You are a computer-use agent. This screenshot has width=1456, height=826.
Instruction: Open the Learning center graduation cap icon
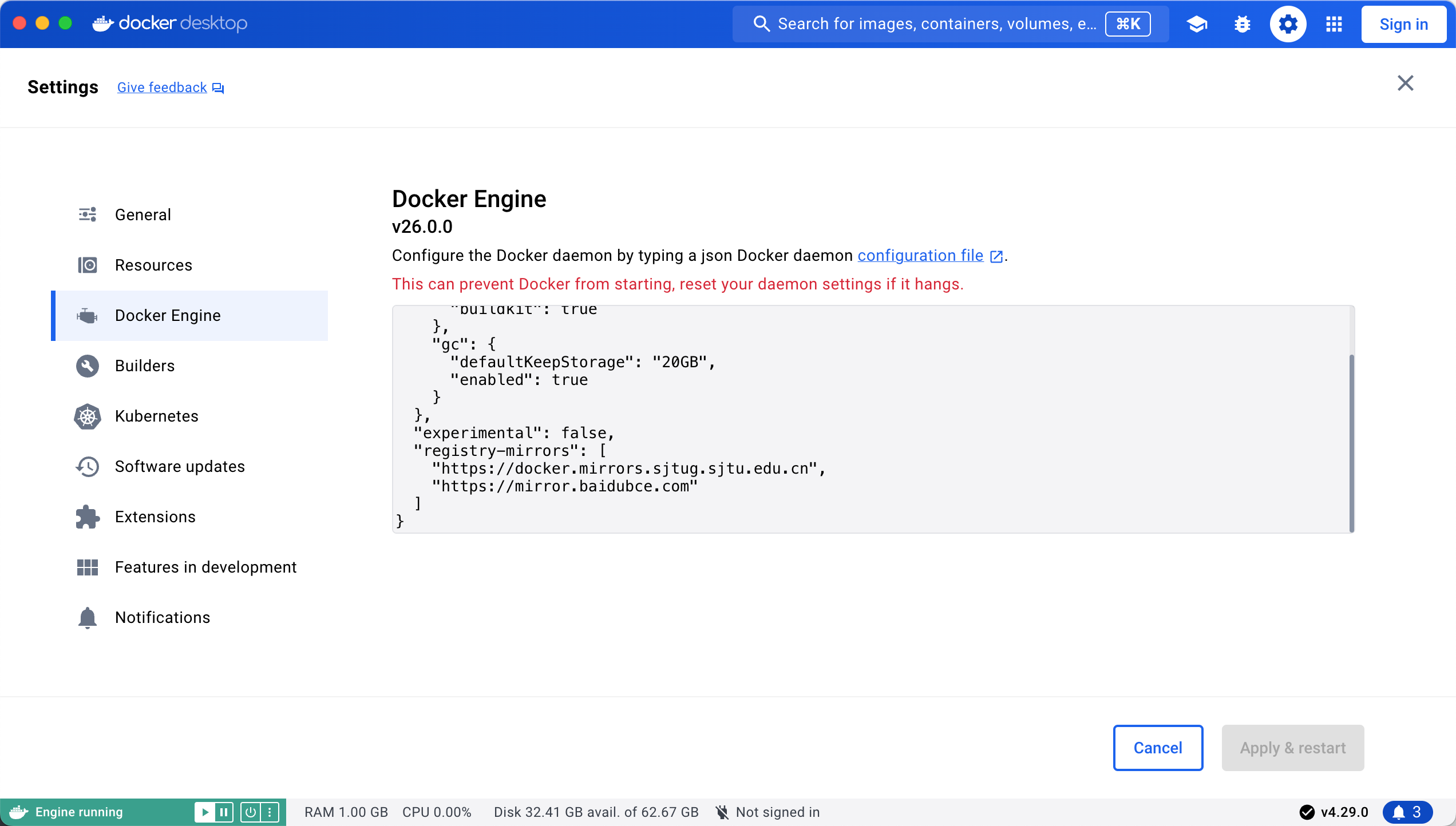pos(1196,24)
